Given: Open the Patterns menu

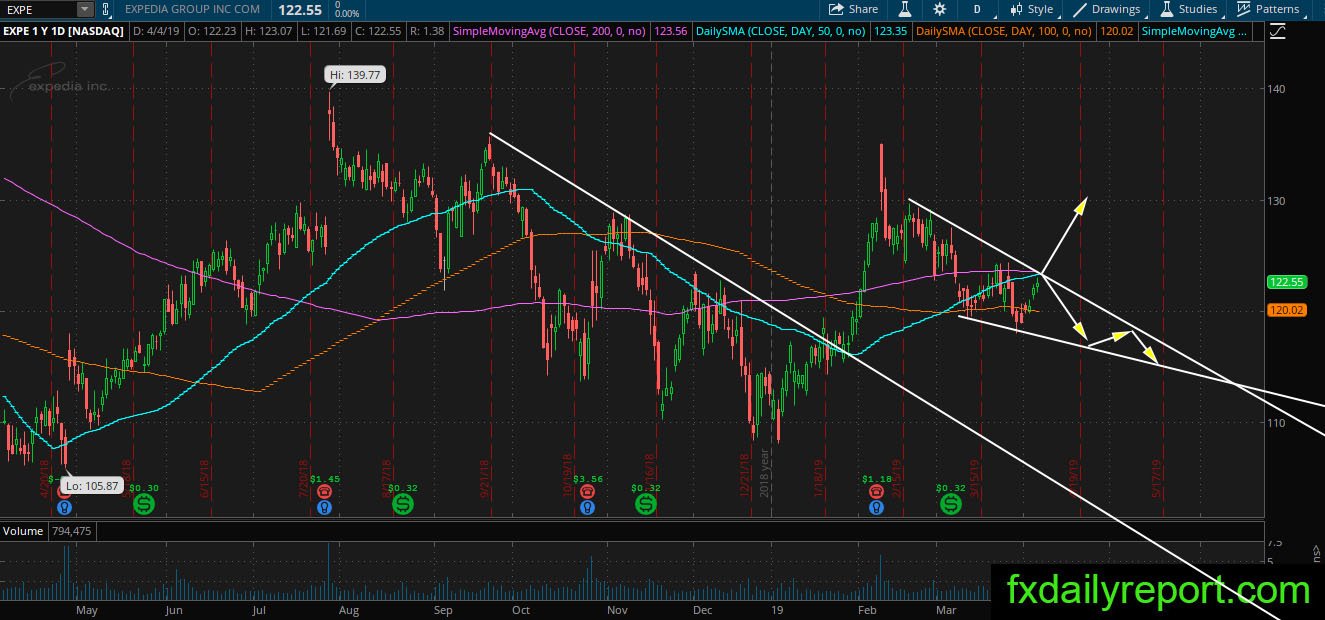Looking at the screenshot, I should point(1267,9).
